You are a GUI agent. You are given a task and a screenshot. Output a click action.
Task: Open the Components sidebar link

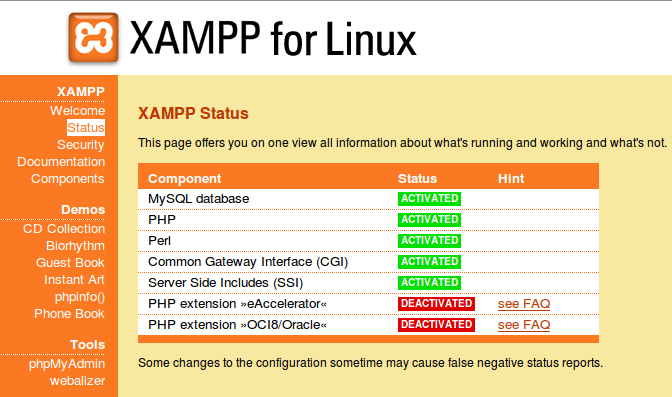[x=67, y=179]
